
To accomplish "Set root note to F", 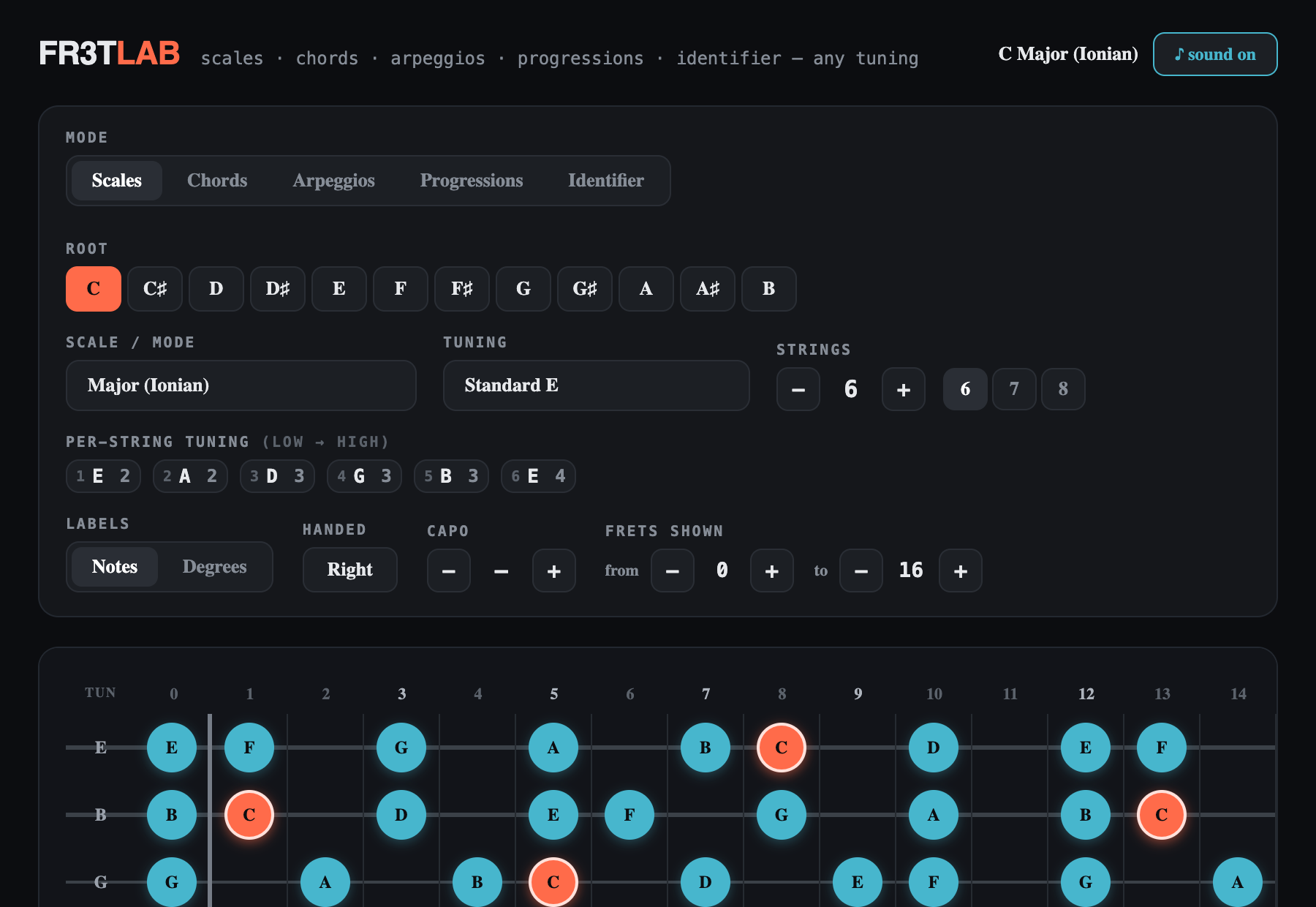I will [x=401, y=289].
